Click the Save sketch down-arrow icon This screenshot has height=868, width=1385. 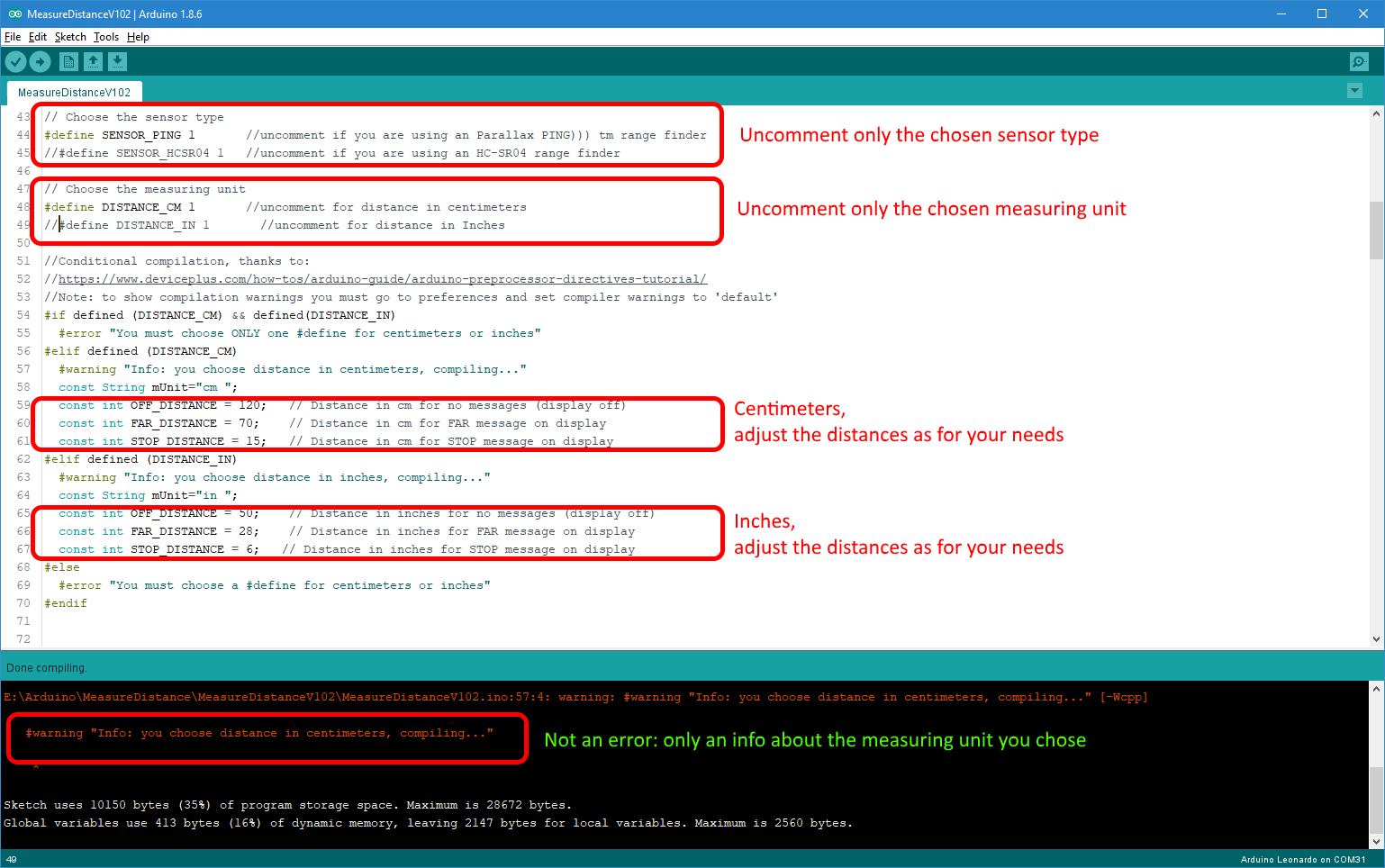point(118,61)
